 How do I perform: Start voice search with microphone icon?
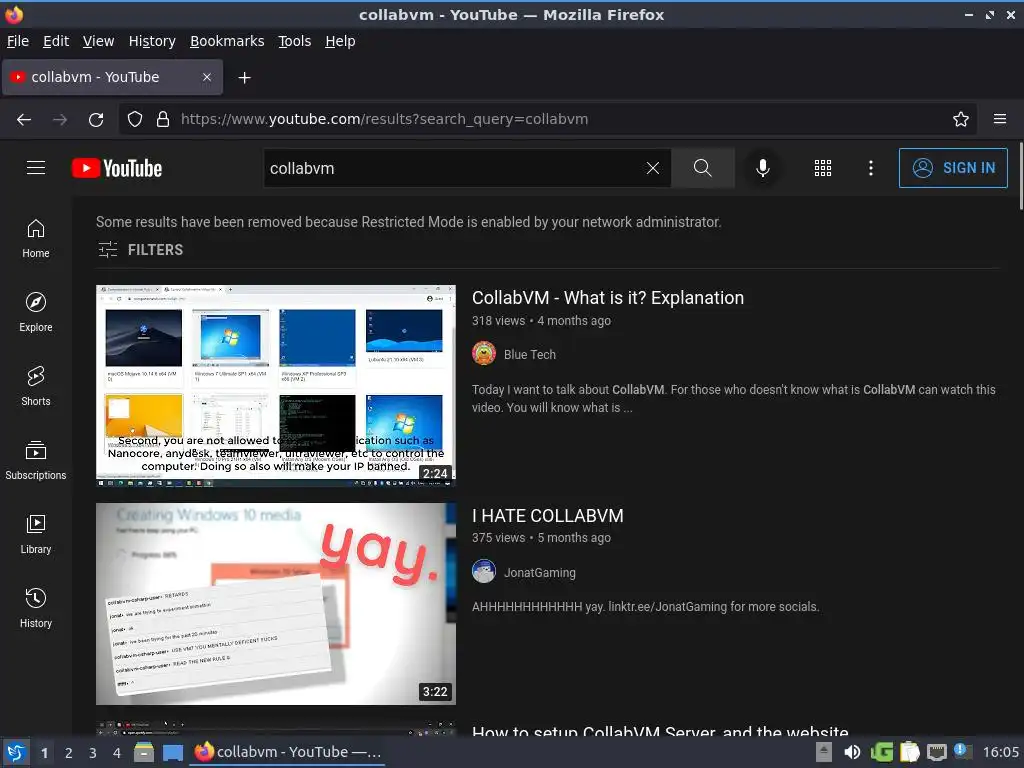click(x=762, y=168)
